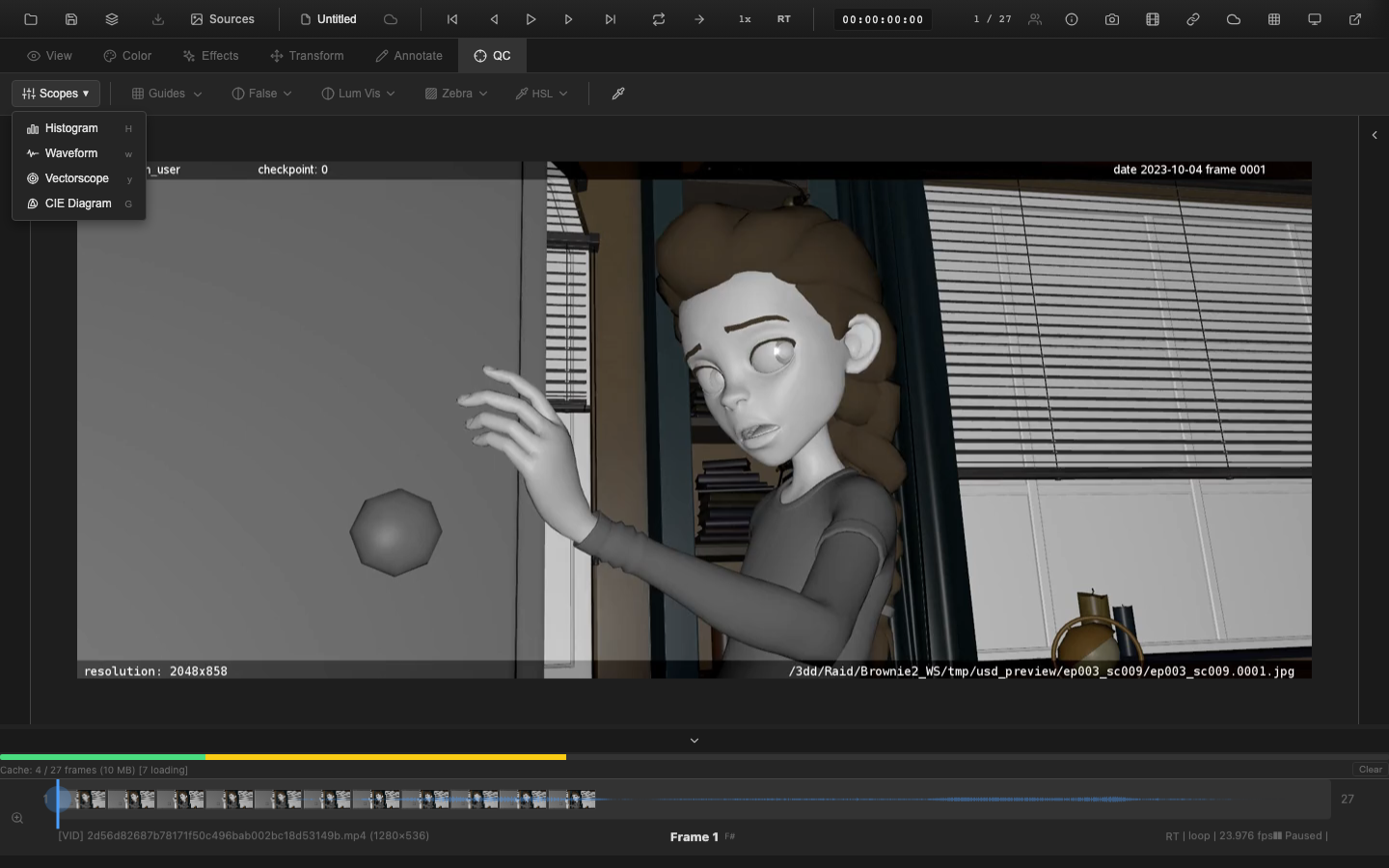Click the film strip icon
The image size is (1389, 868).
pos(1152,19)
